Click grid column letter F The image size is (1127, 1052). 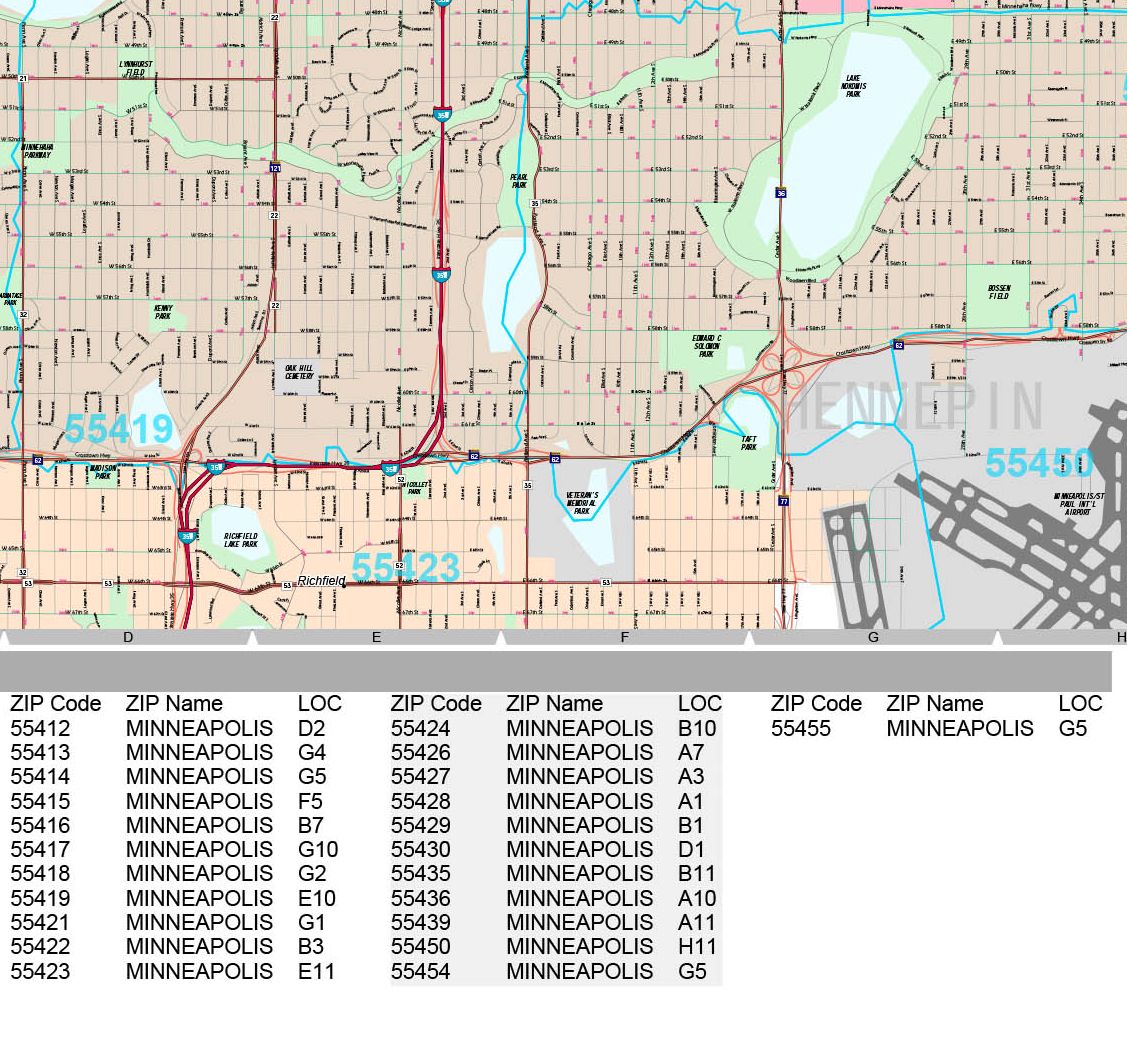[x=625, y=637]
